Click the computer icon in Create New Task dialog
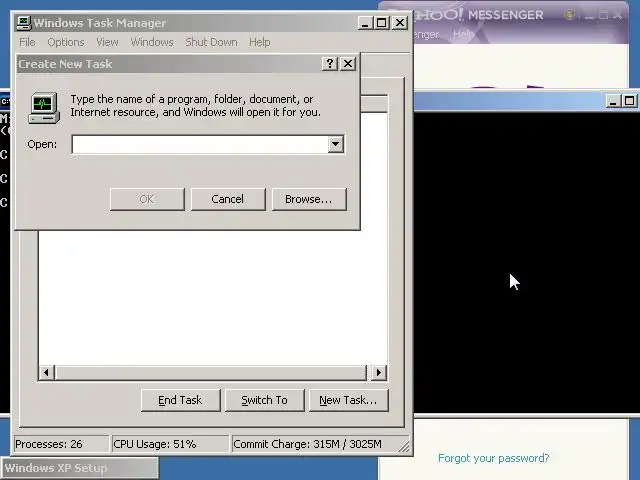 click(44, 108)
